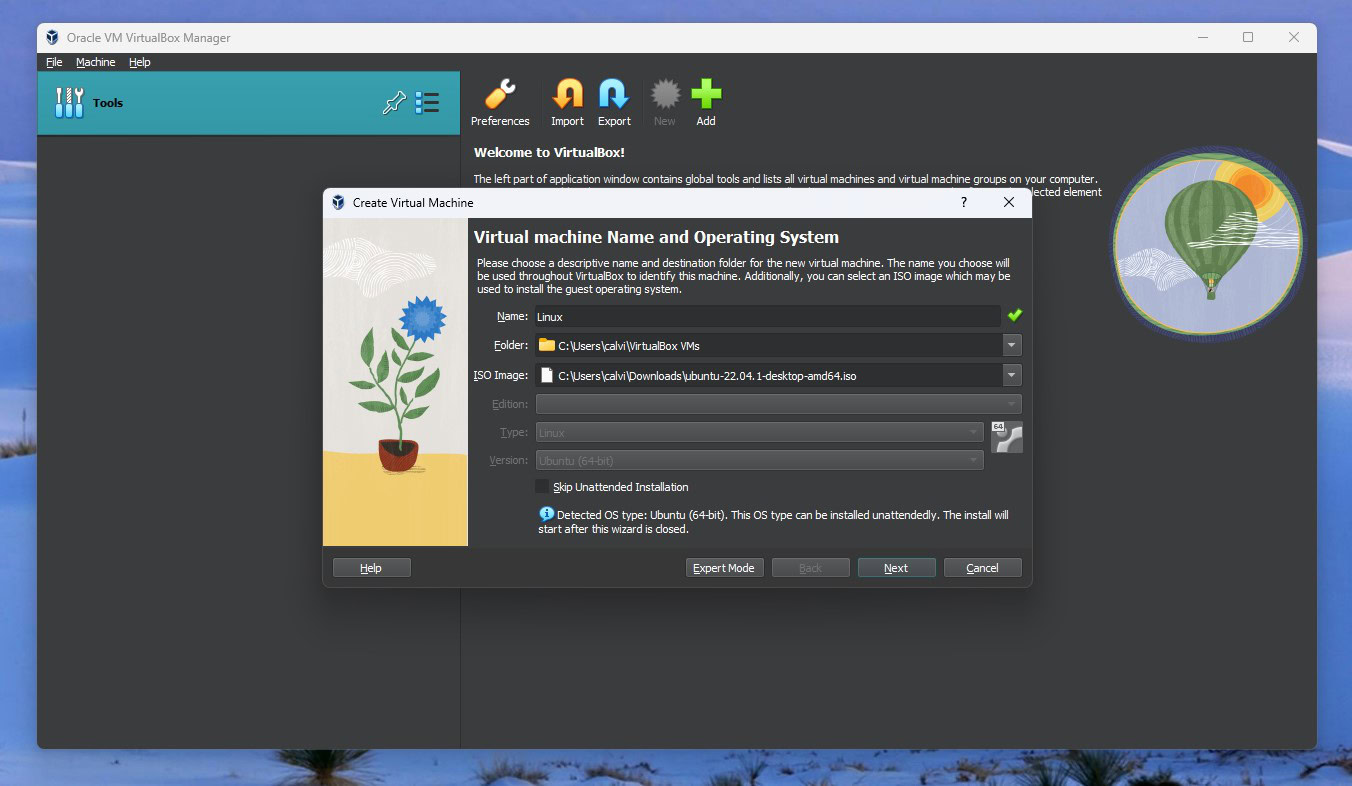The height and width of the screenshot is (786, 1352).
Task: Open Preferences from the toolbar
Action: tap(500, 104)
